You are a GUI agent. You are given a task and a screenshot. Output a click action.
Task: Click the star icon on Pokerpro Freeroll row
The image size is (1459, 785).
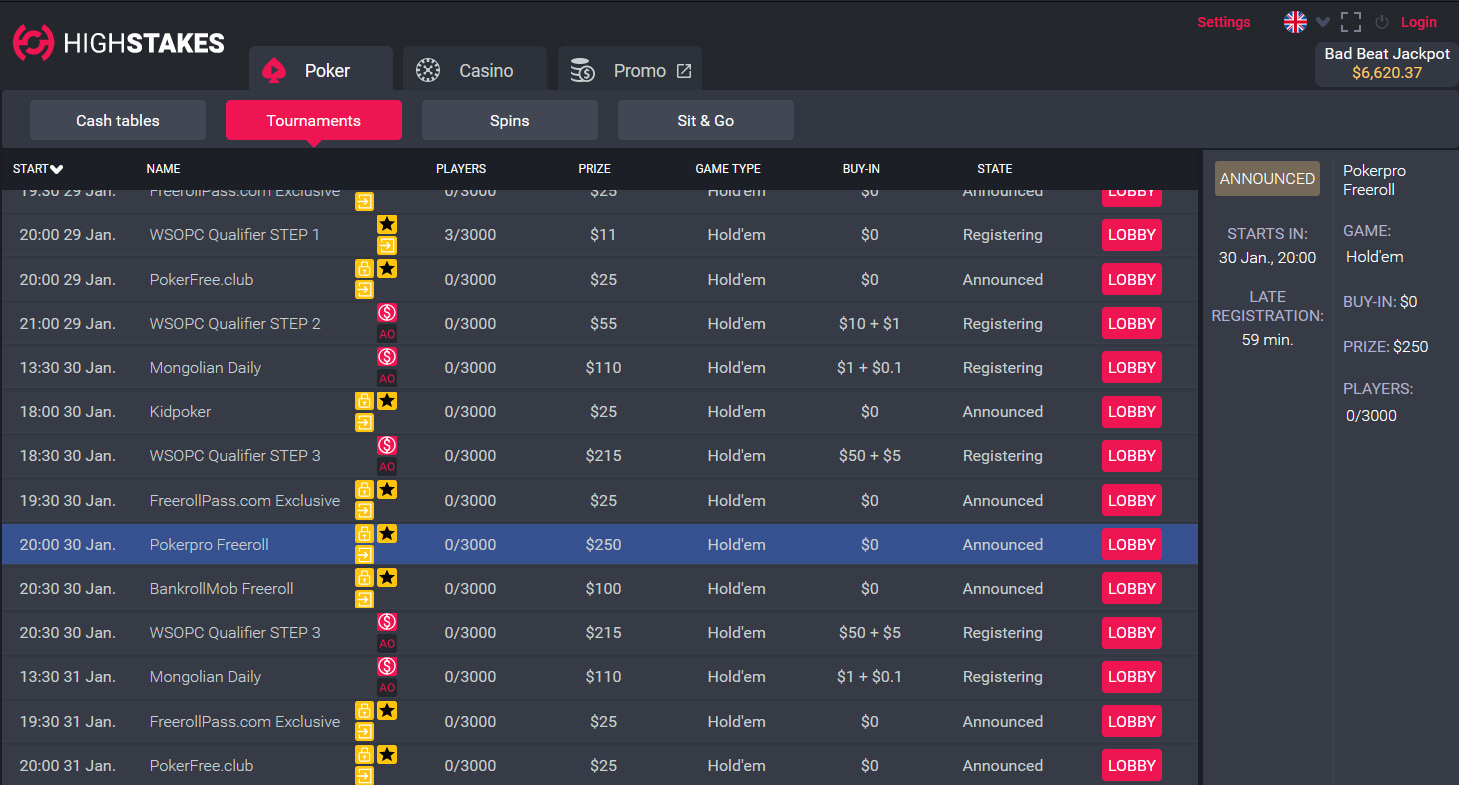click(x=387, y=534)
